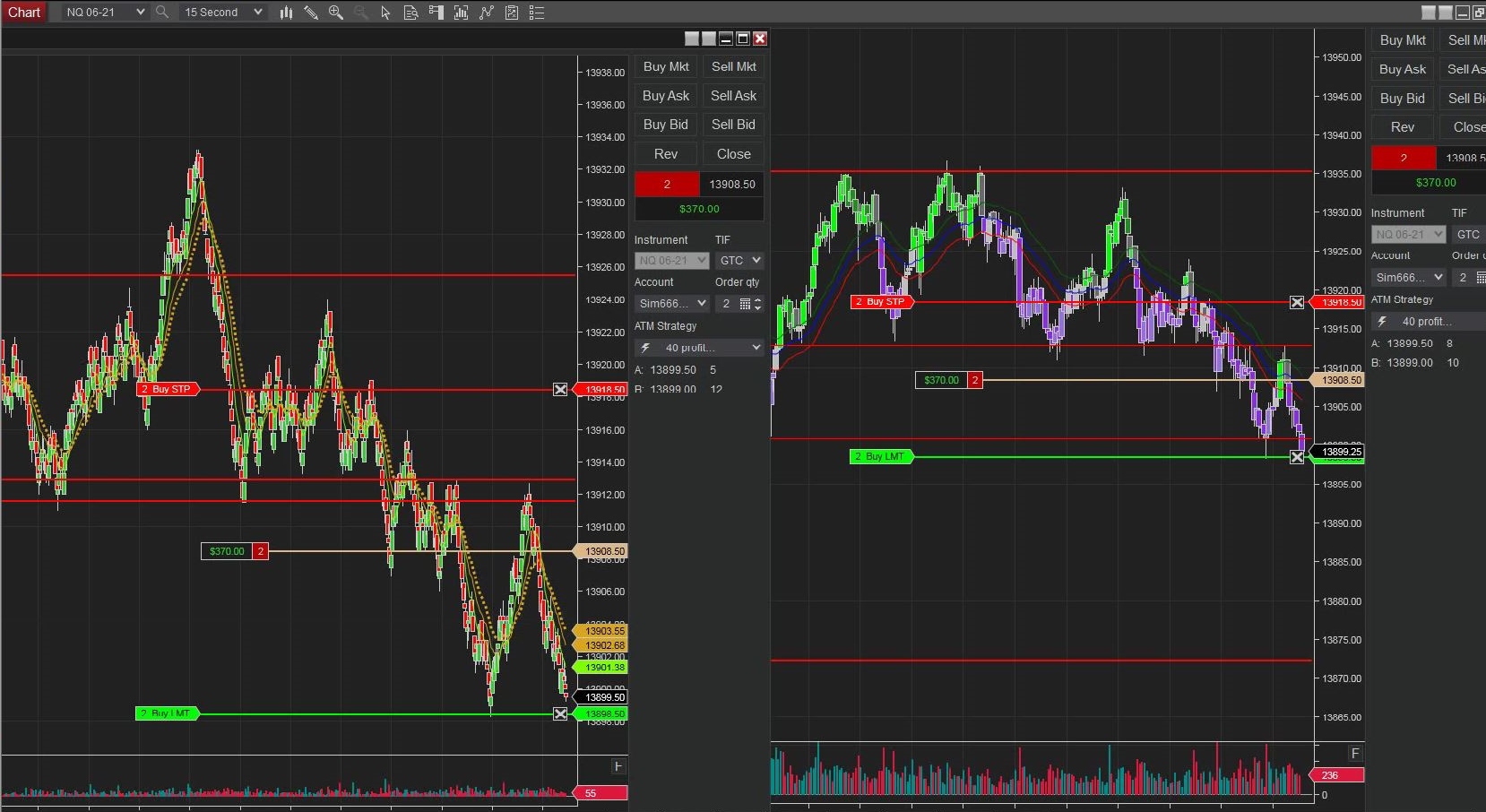This screenshot has width=1486, height=812.
Task: Click Buy Ask in left Chart Trader
Action: [x=666, y=96]
